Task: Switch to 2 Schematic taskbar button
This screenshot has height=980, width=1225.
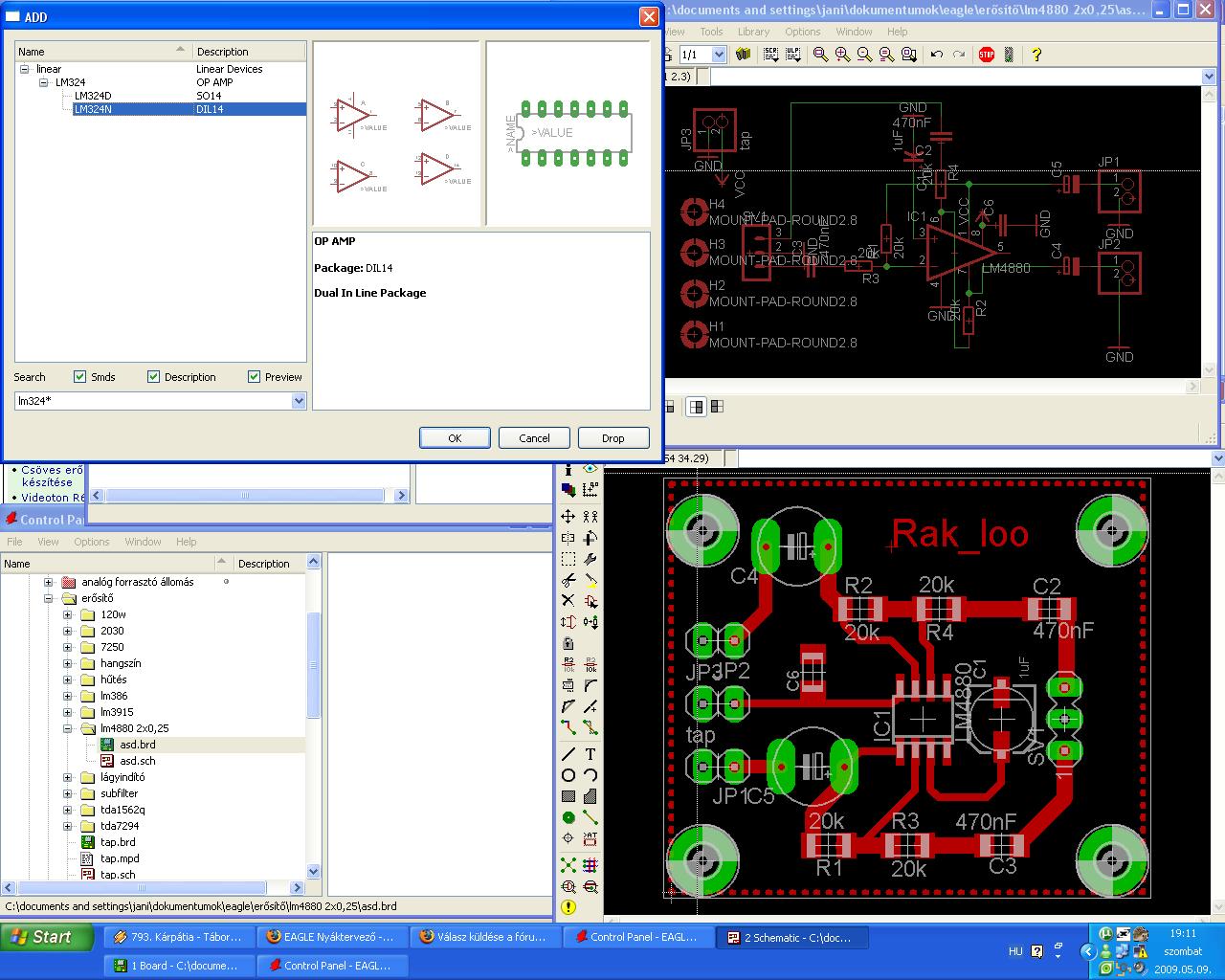Action: point(791,938)
